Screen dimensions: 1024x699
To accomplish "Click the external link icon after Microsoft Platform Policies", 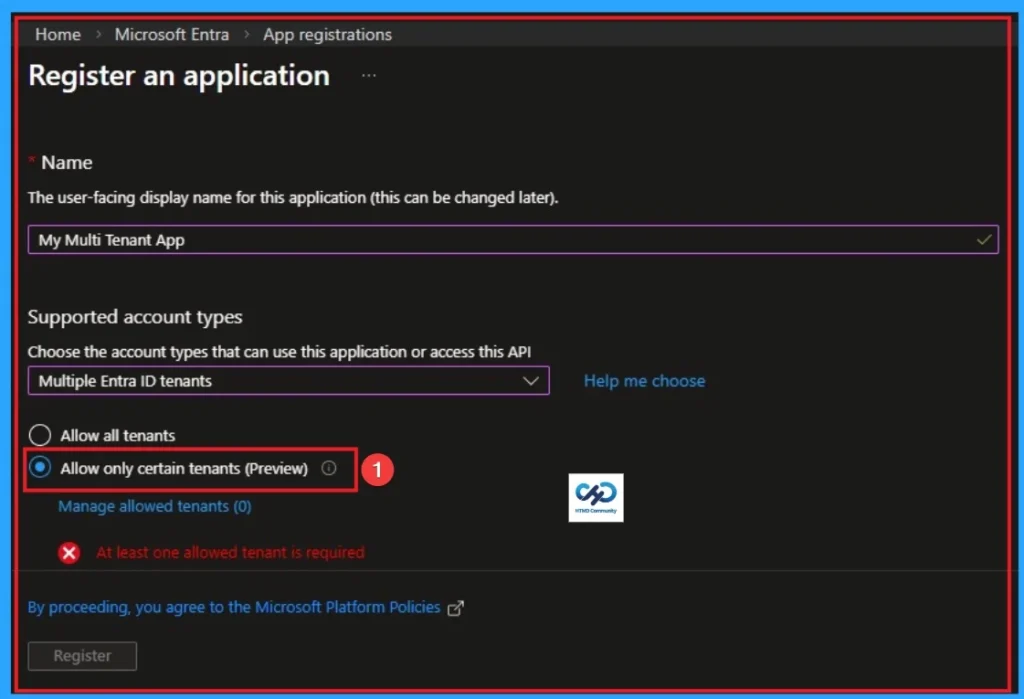I will [x=456, y=607].
